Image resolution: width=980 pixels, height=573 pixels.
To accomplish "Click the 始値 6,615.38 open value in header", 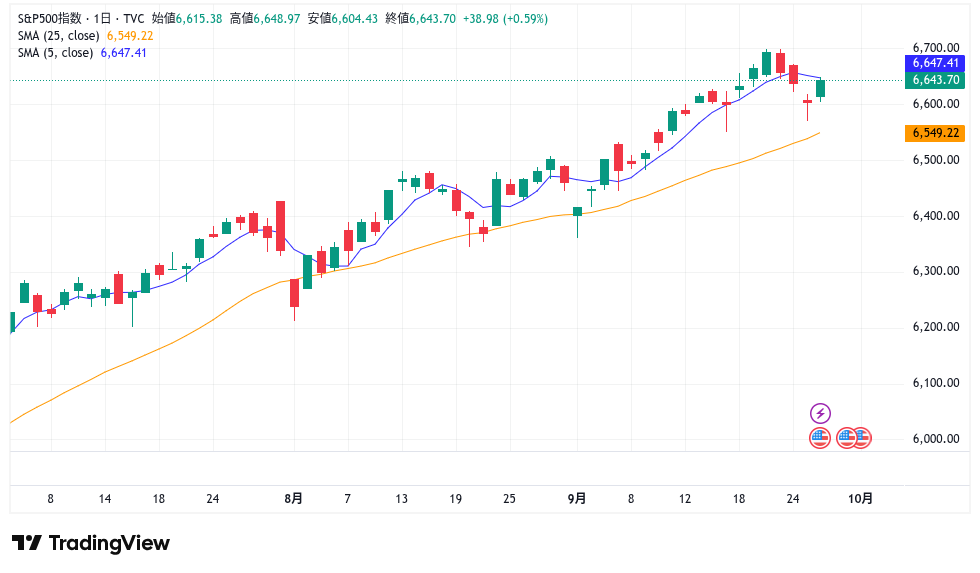I will (x=187, y=19).
